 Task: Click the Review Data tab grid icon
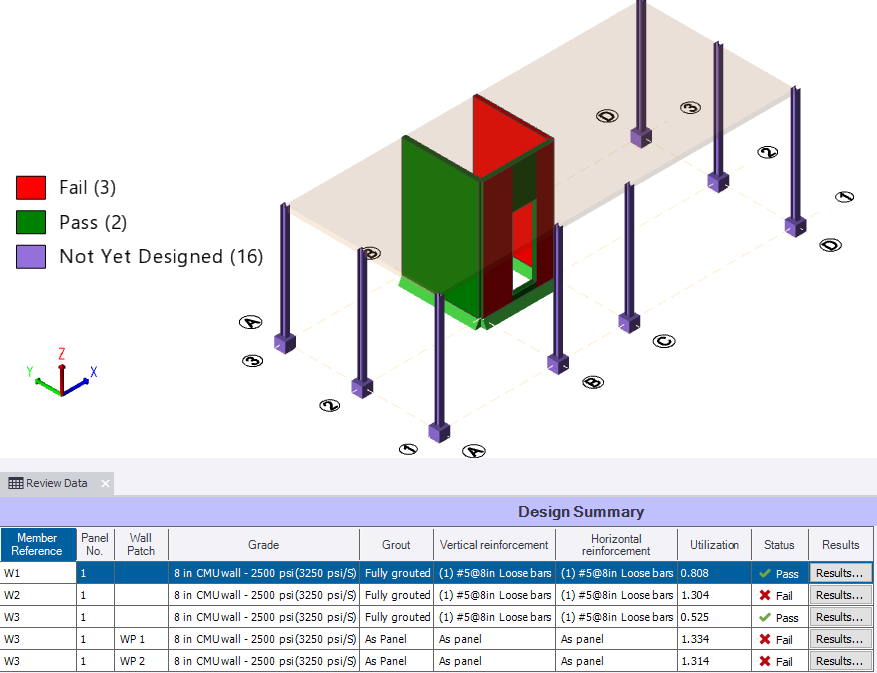pos(15,483)
